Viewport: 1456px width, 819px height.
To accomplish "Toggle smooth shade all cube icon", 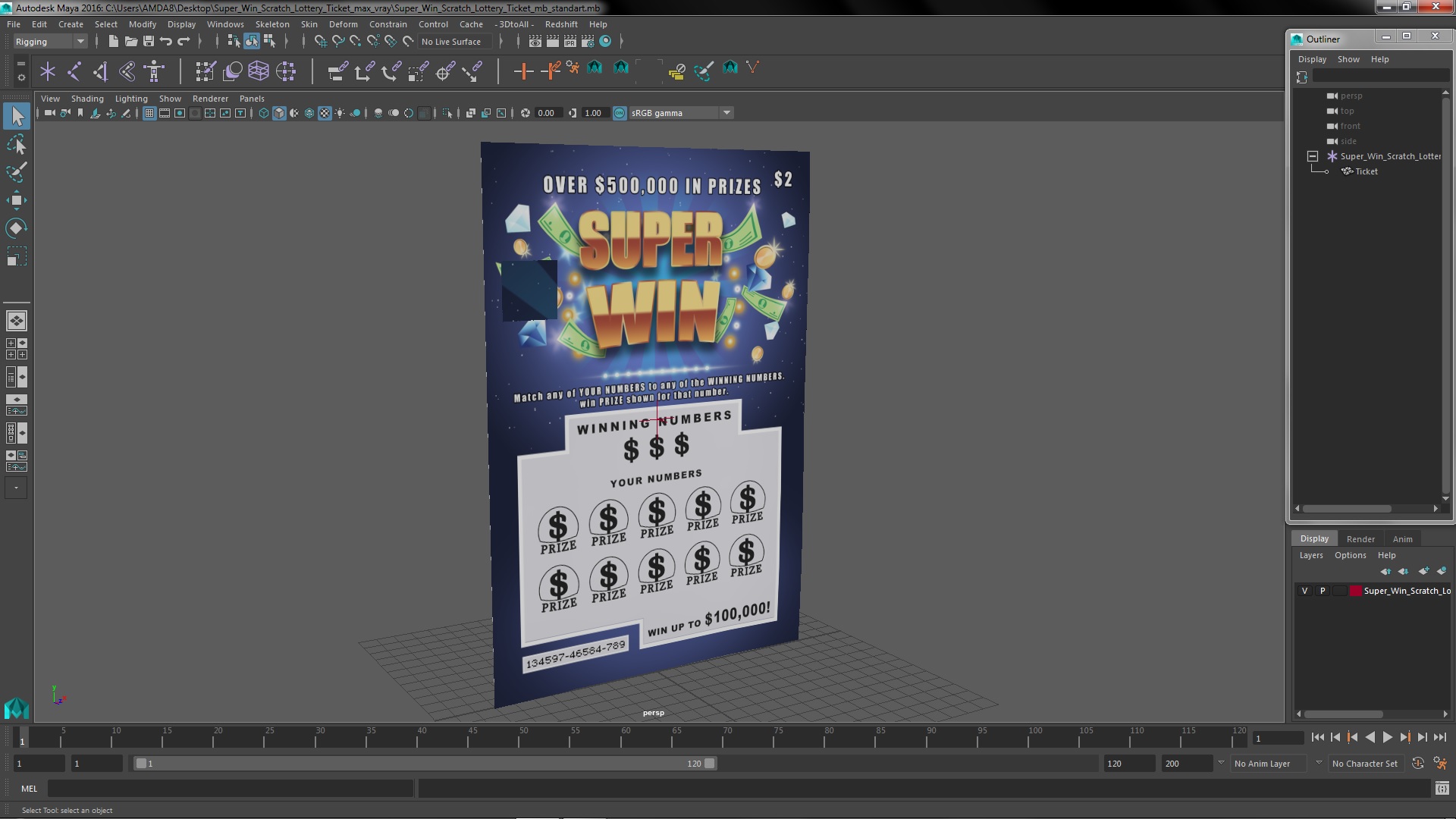I will click(279, 113).
